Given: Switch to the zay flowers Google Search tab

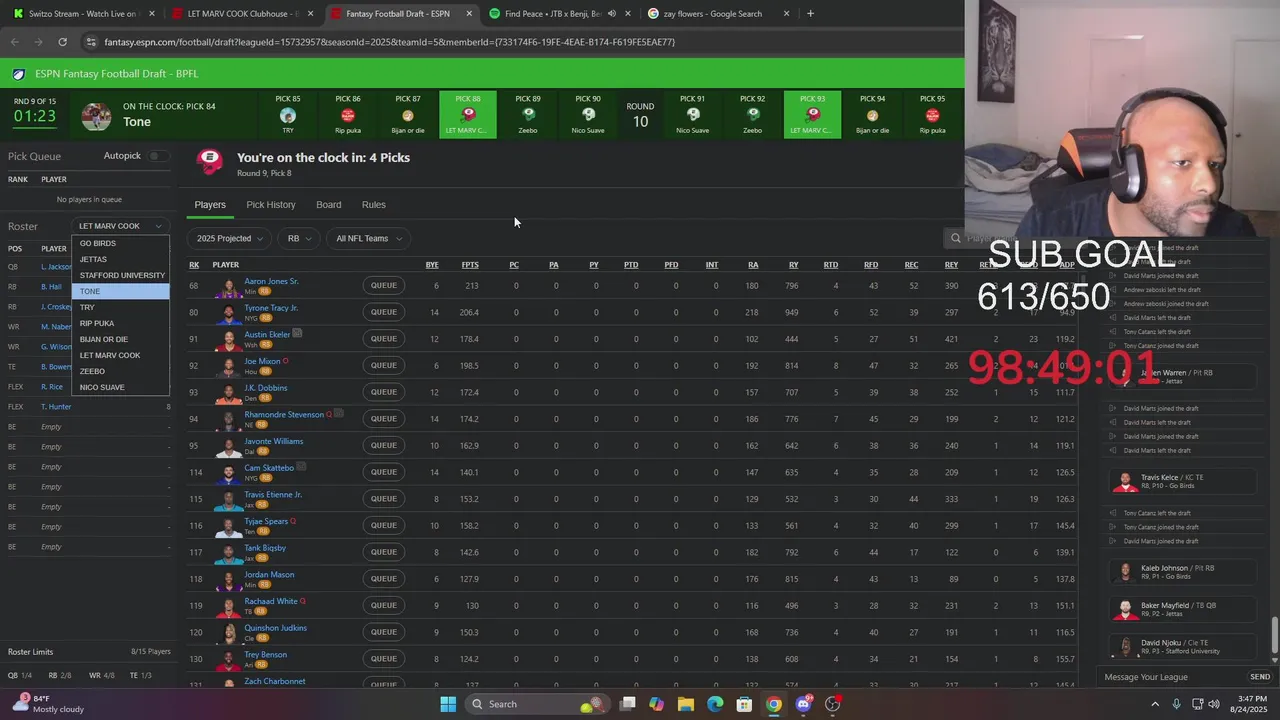Looking at the screenshot, I should [x=718, y=14].
